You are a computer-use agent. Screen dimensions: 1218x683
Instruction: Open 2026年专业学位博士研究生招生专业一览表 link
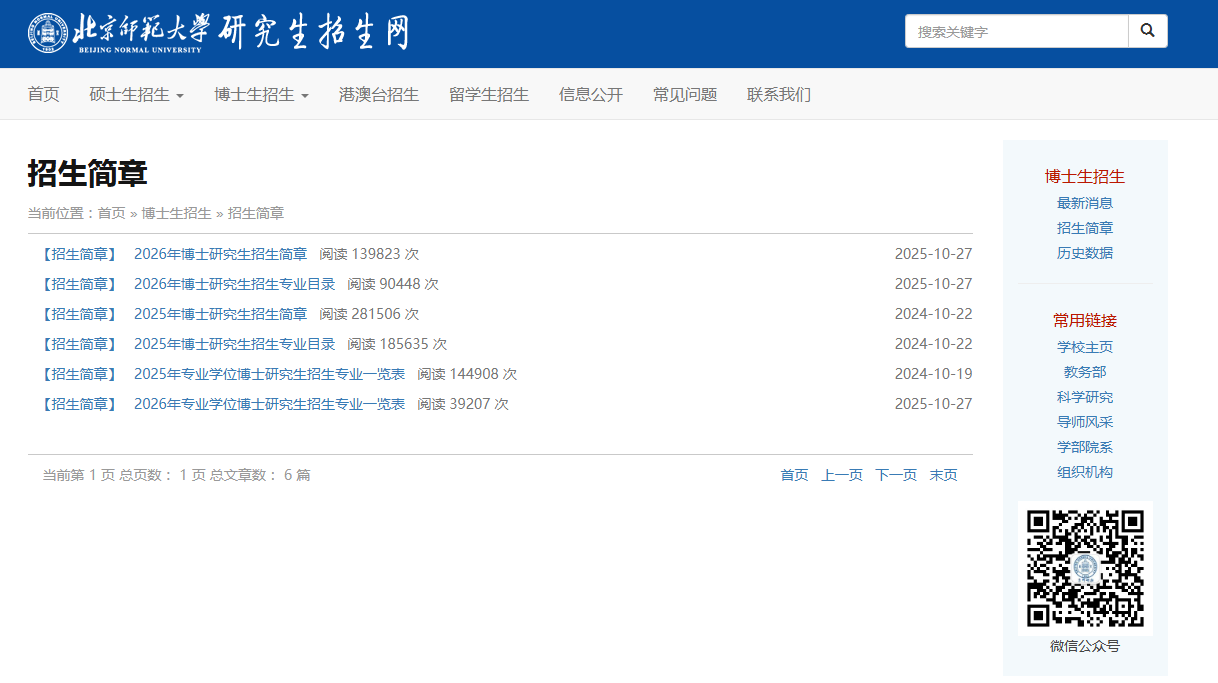click(x=269, y=404)
